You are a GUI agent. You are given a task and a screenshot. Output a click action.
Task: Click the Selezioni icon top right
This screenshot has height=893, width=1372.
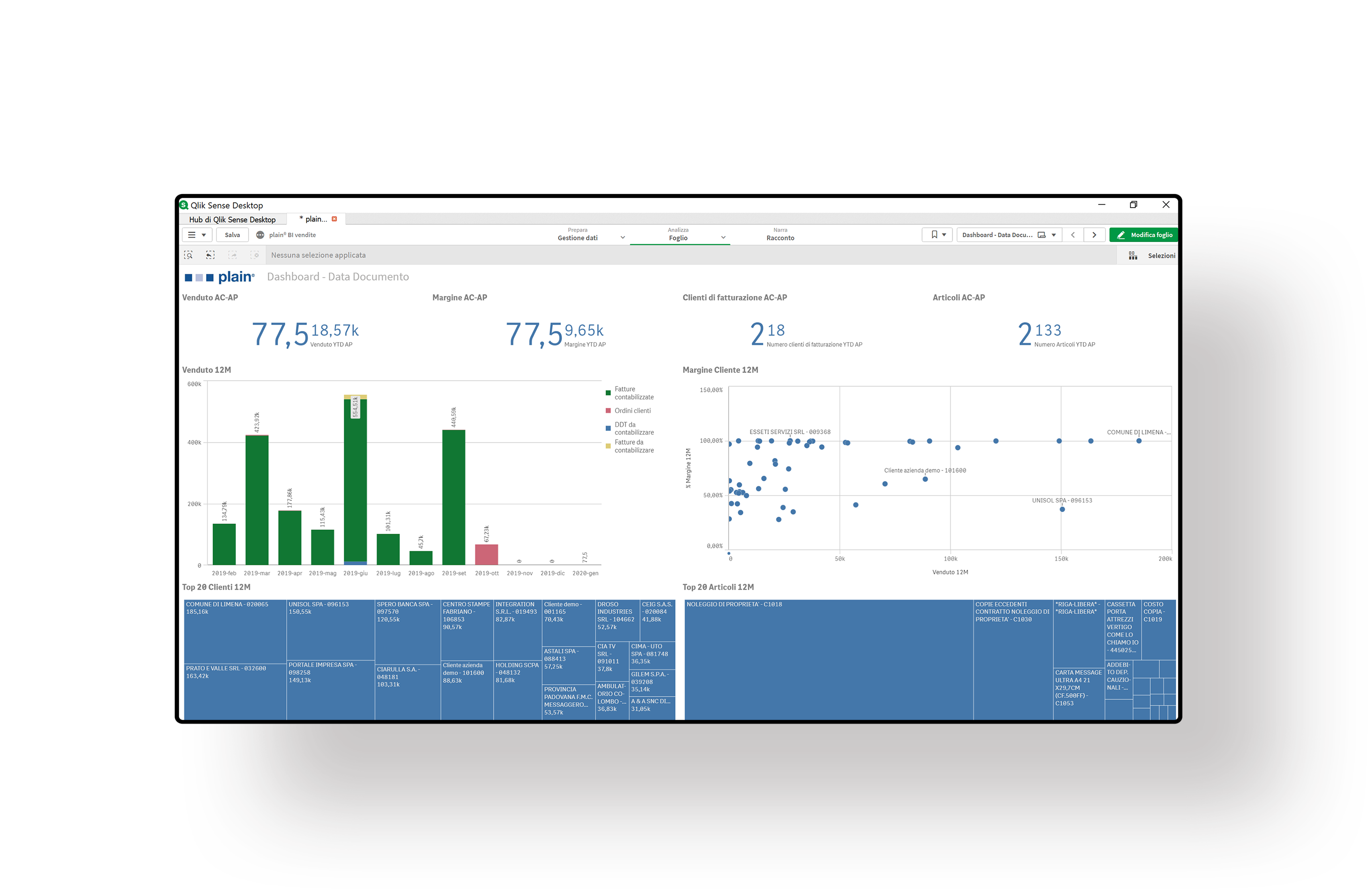pyautogui.click(x=1133, y=255)
